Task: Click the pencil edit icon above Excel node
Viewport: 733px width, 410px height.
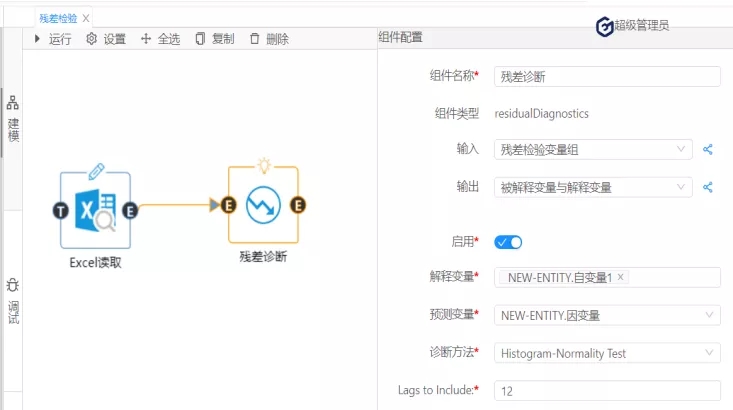Action: [96, 170]
